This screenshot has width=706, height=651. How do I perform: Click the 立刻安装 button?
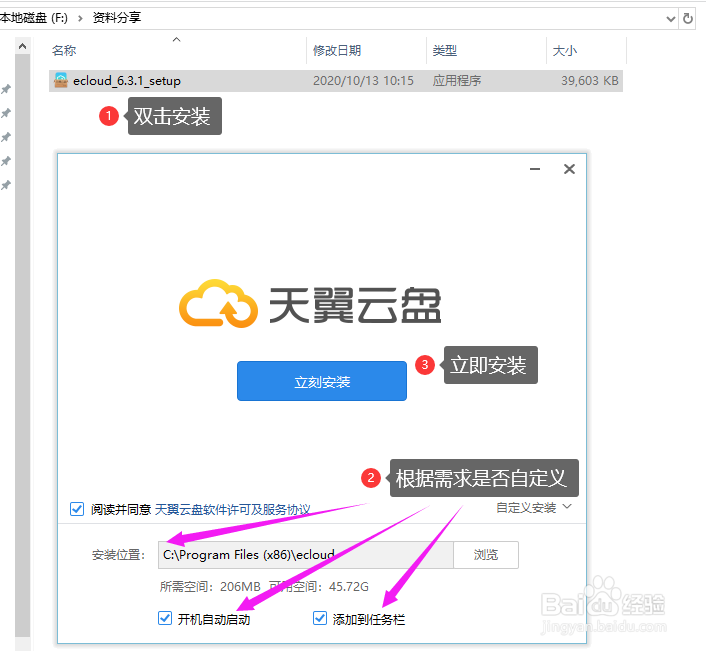click(x=322, y=381)
